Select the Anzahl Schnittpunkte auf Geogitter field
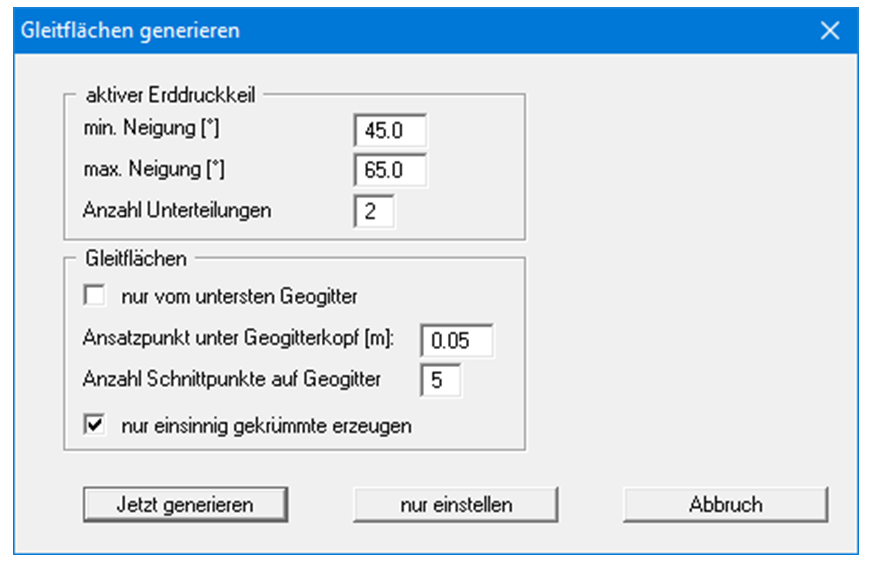The image size is (883, 562). tap(441, 380)
